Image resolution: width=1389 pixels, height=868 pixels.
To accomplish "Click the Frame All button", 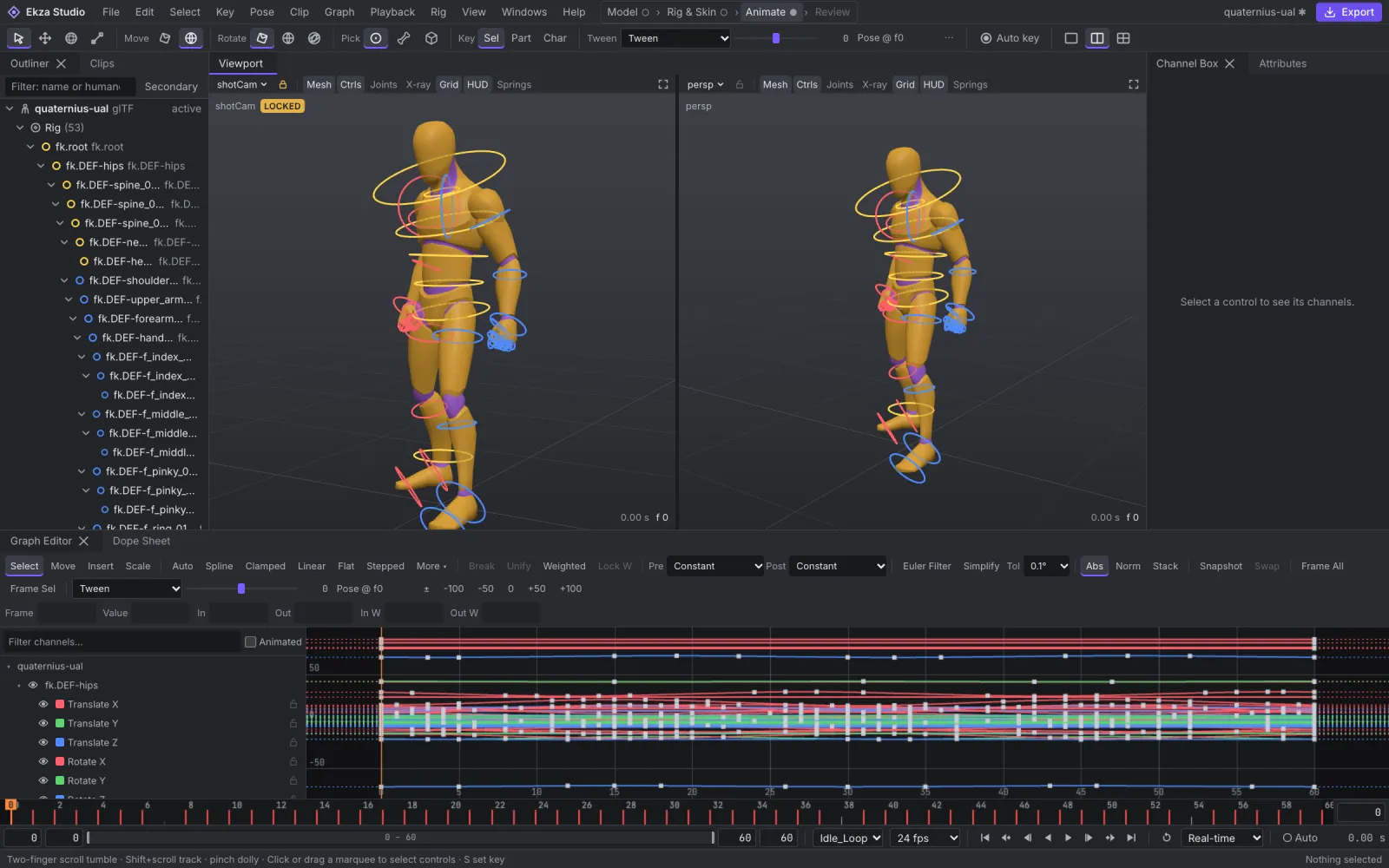I will pos(1322,566).
